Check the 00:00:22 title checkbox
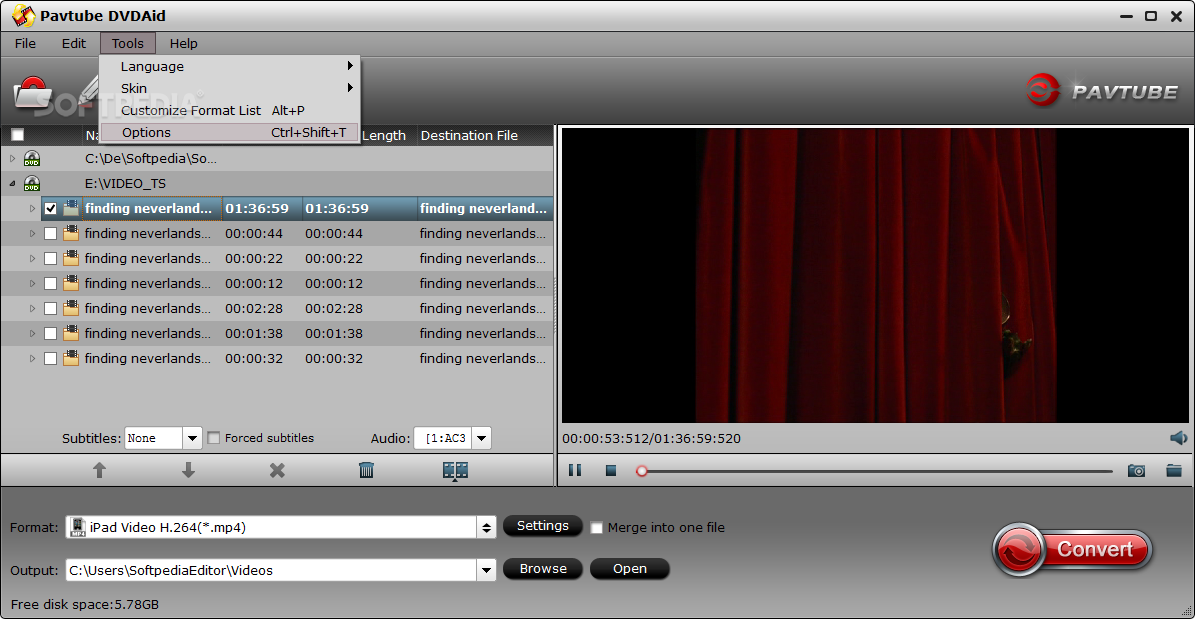This screenshot has width=1195, height=619. tap(50, 258)
